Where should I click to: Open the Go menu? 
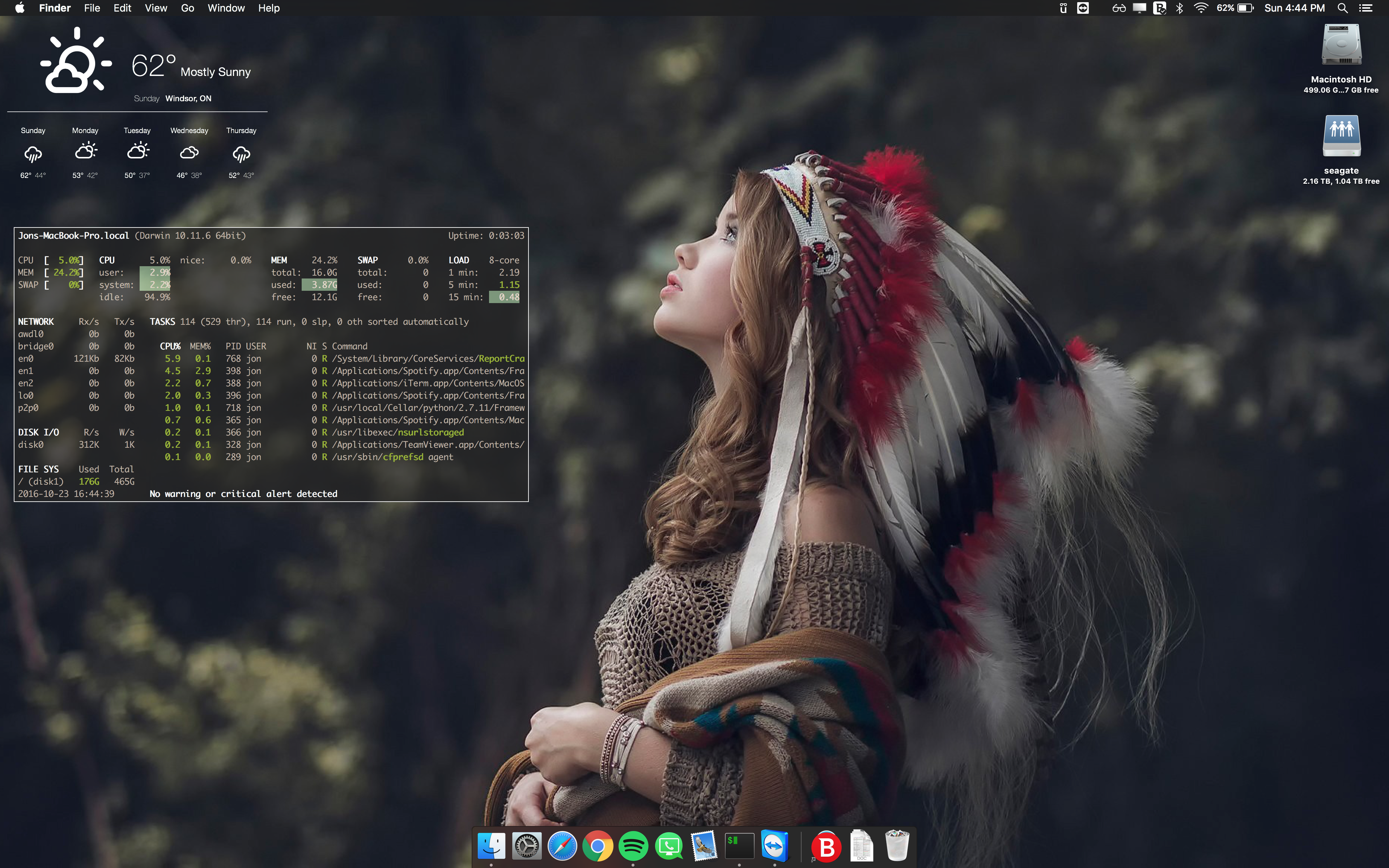point(188,8)
